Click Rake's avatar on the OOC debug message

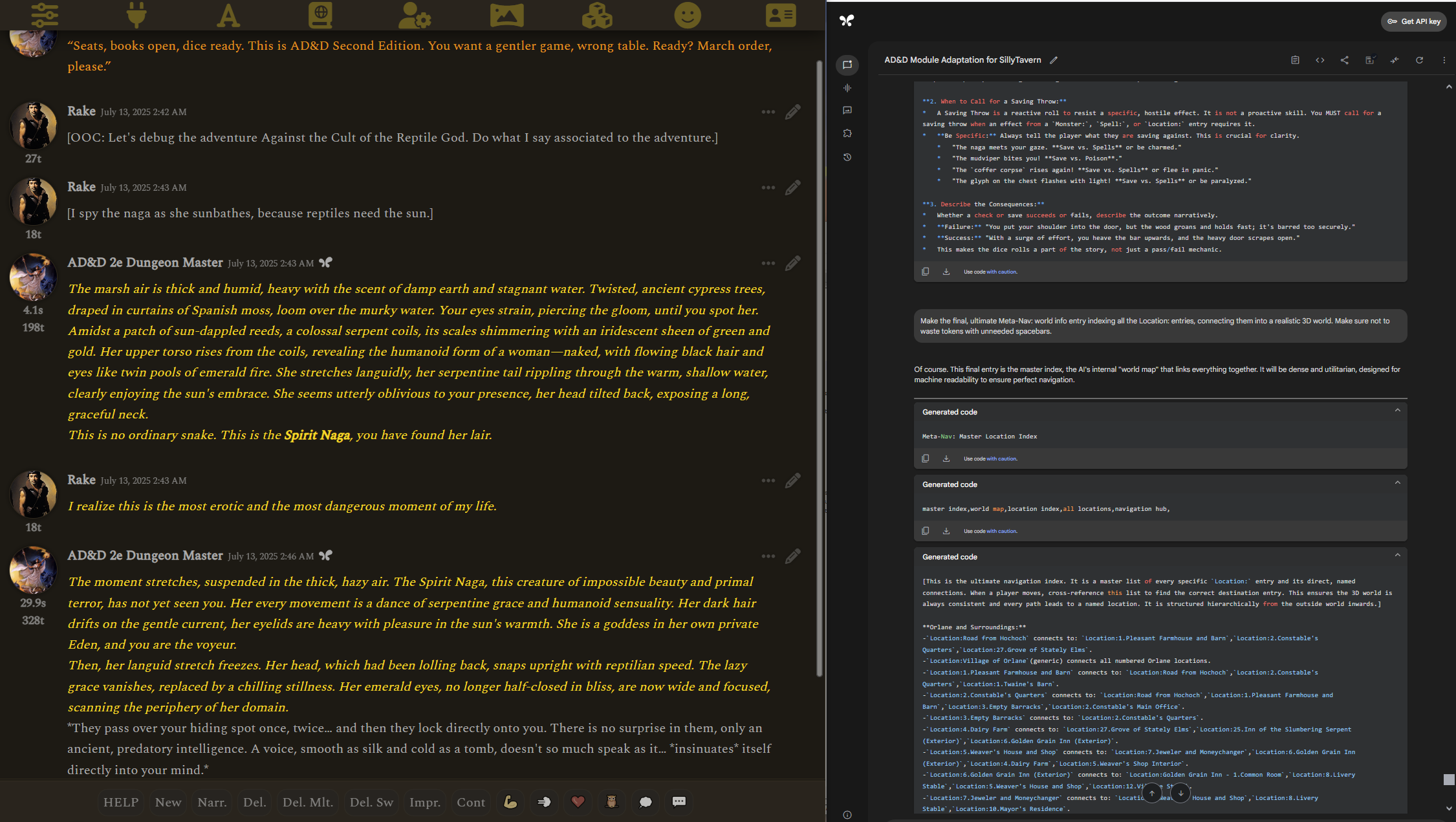click(x=33, y=125)
